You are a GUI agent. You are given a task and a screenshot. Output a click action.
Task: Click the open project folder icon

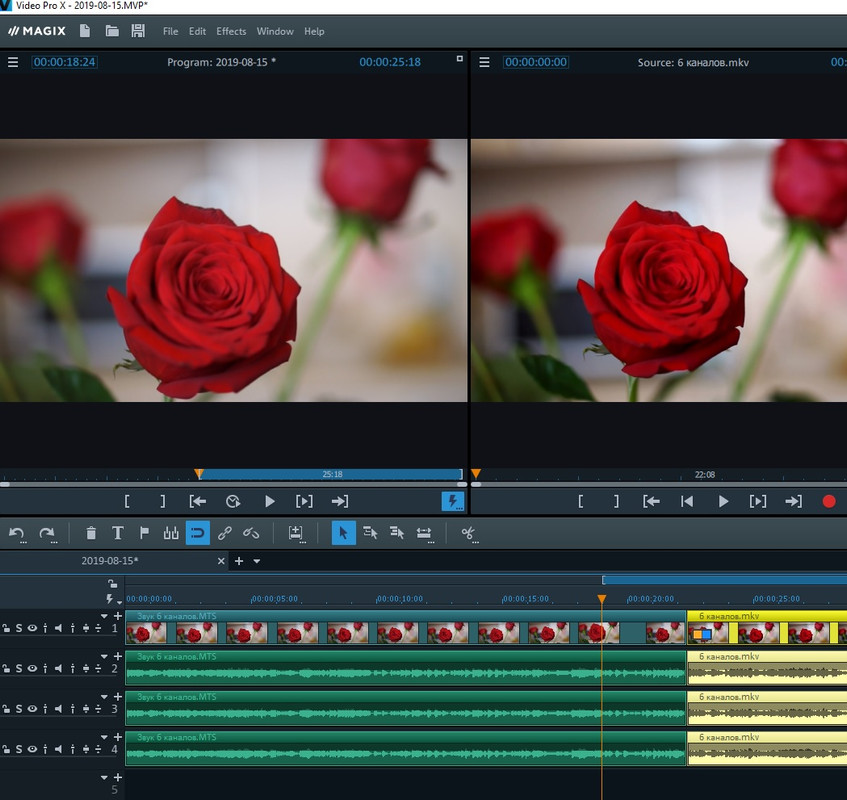click(x=112, y=31)
